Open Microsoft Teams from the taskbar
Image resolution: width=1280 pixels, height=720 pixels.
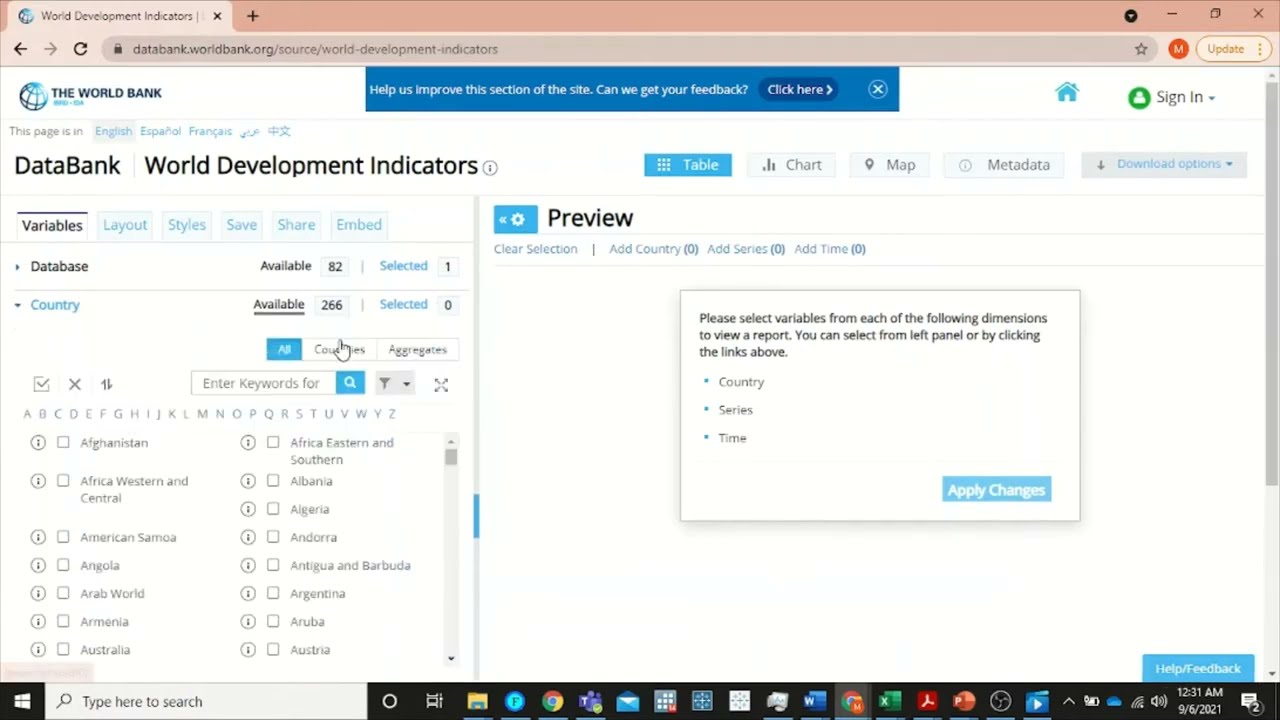point(589,701)
